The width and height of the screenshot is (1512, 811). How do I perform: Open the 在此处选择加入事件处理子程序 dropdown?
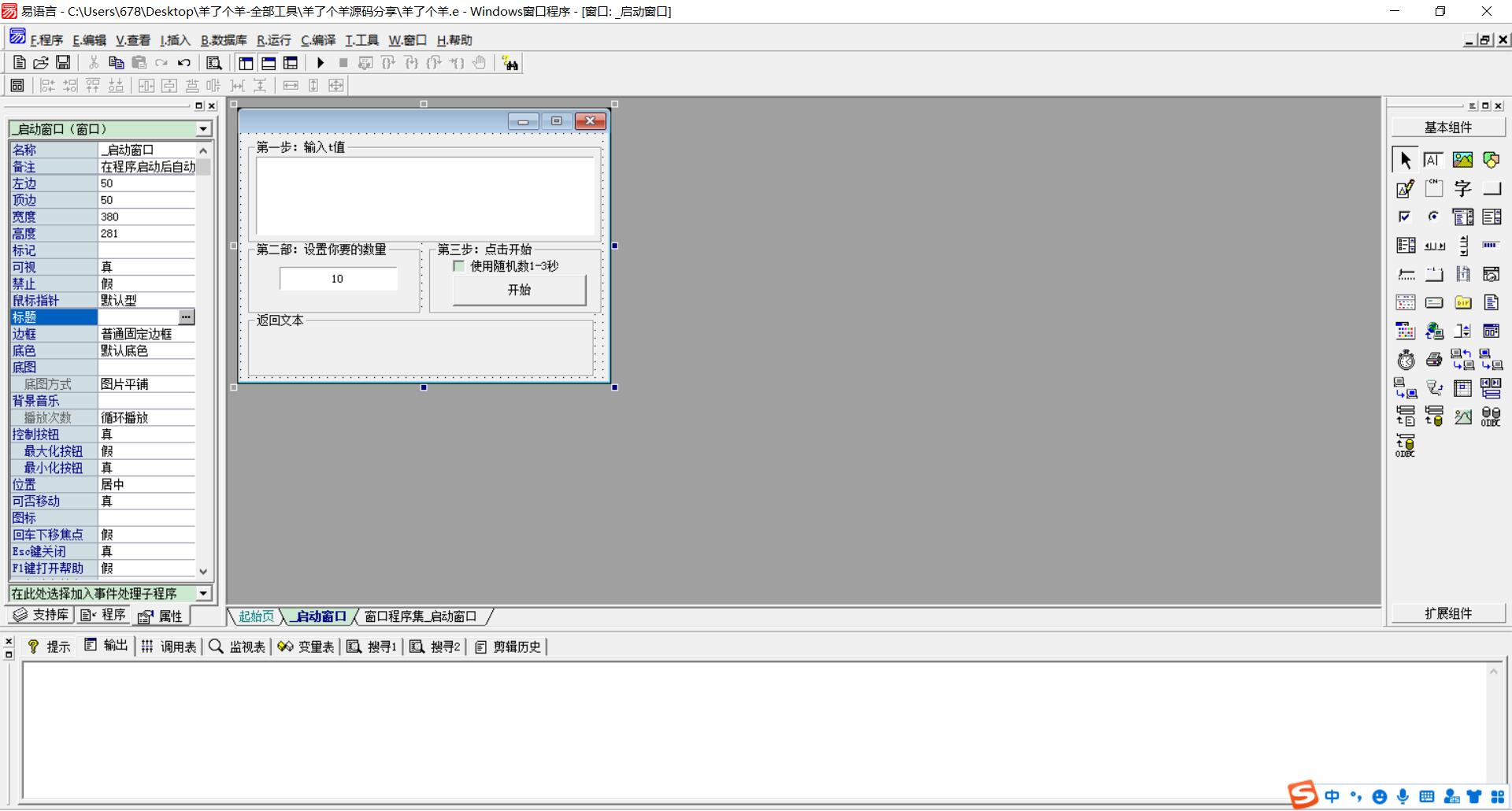[203, 593]
